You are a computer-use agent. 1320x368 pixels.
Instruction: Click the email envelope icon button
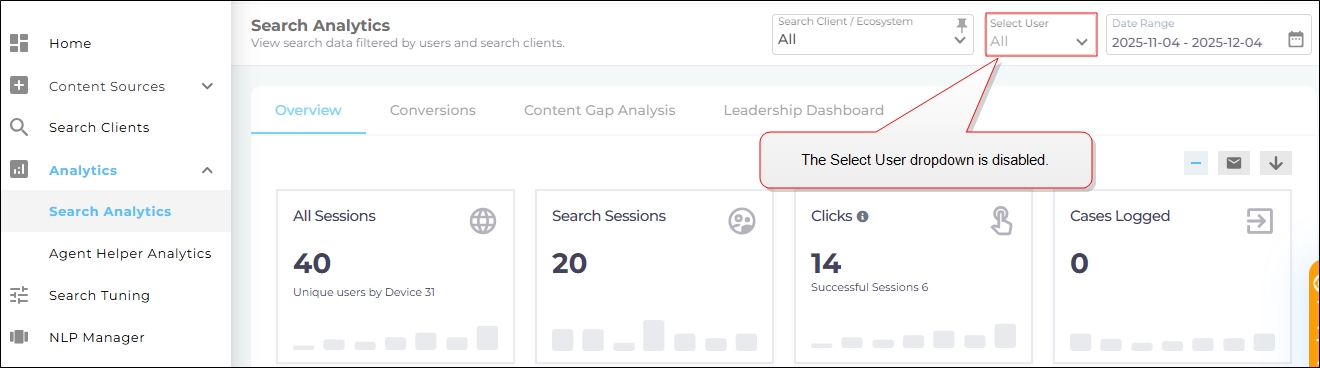pos(1234,163)
